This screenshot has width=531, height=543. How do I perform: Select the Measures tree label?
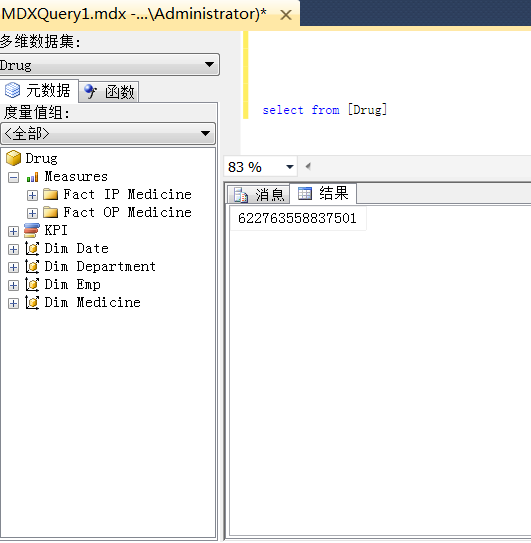pyautogui.click(x=76, y=177)
